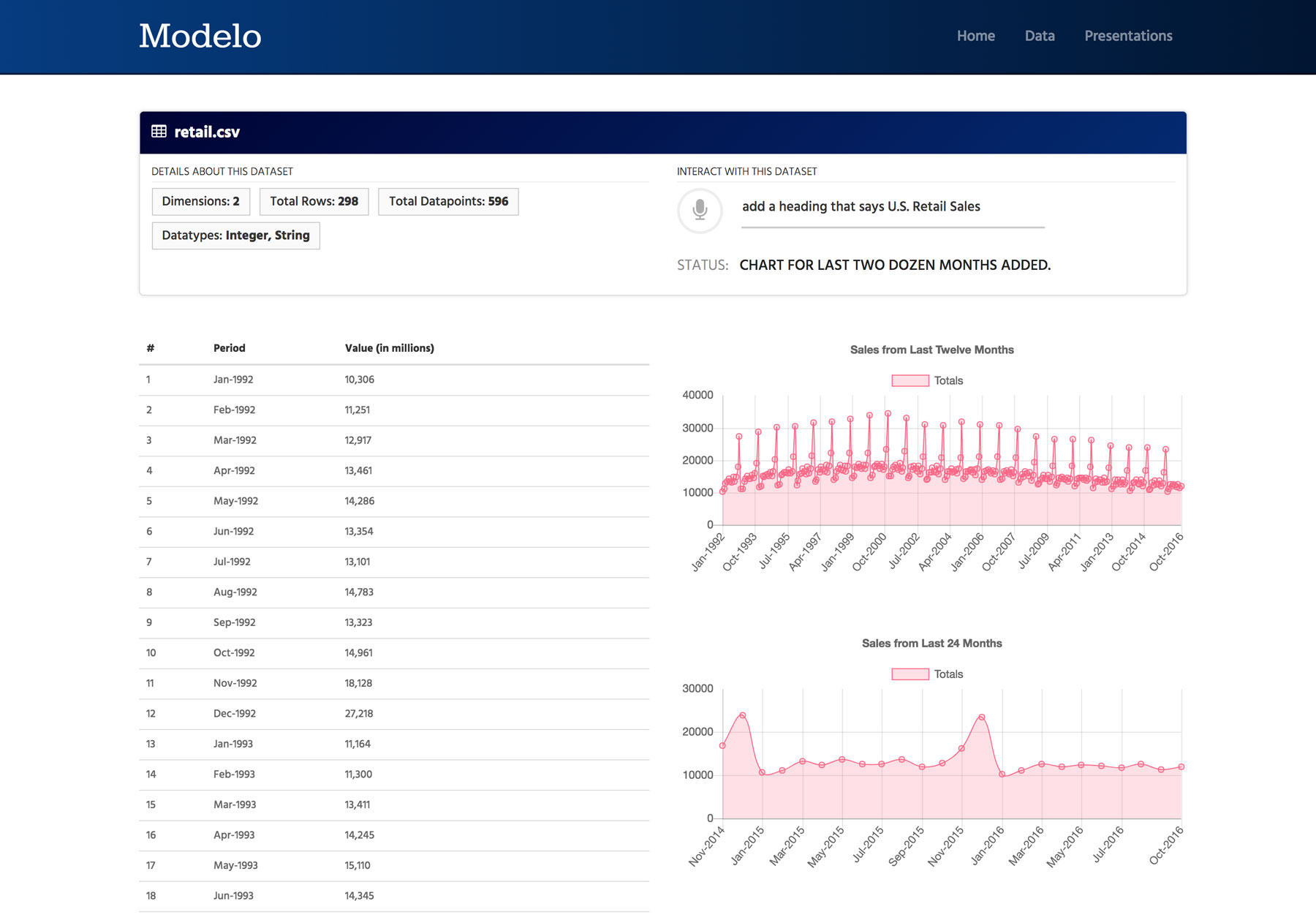Viewport: 1316px width, 923px height.
Task: Click the value 14,286 in May-1992 row
Action: [x=360, y=501]
